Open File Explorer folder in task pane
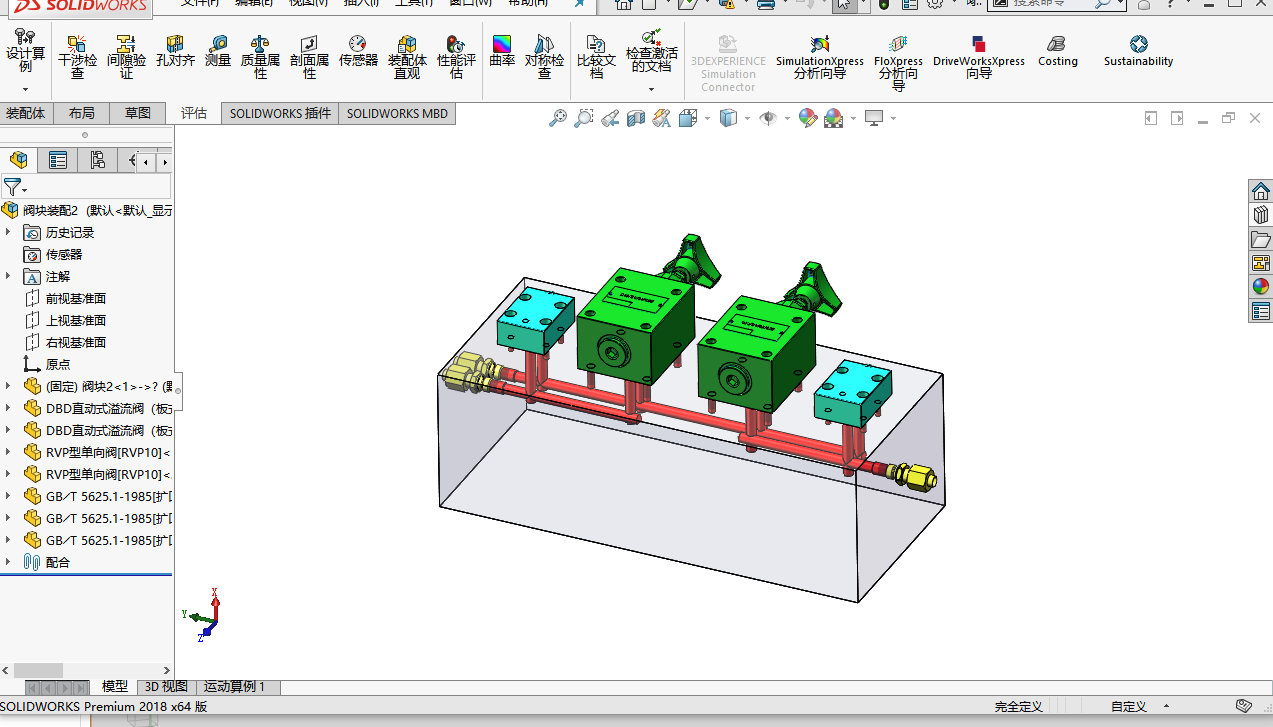 coord(1260,239)
